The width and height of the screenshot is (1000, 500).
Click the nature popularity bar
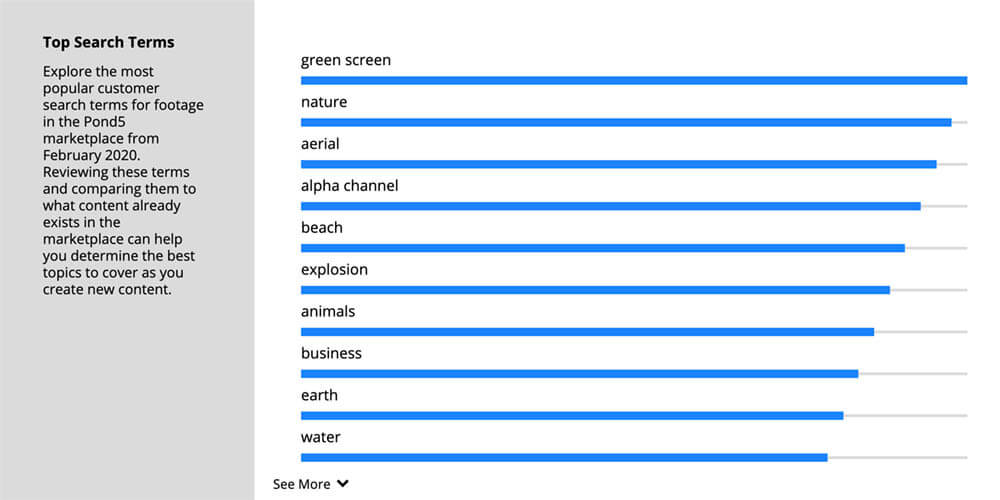click(x=626, y=122)
